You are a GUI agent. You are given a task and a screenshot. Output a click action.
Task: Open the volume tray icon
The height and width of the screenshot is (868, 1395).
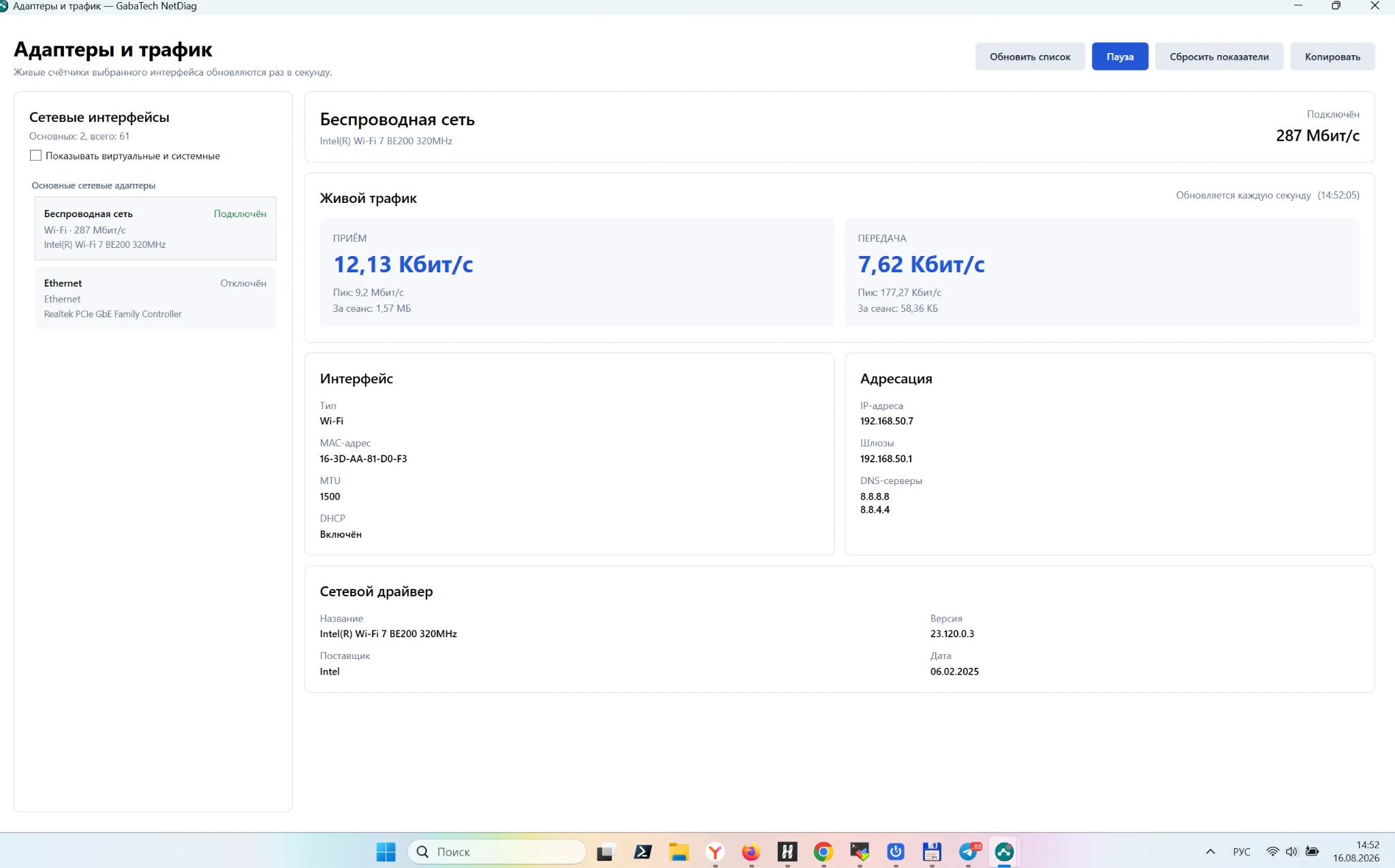pos(1291,852)
